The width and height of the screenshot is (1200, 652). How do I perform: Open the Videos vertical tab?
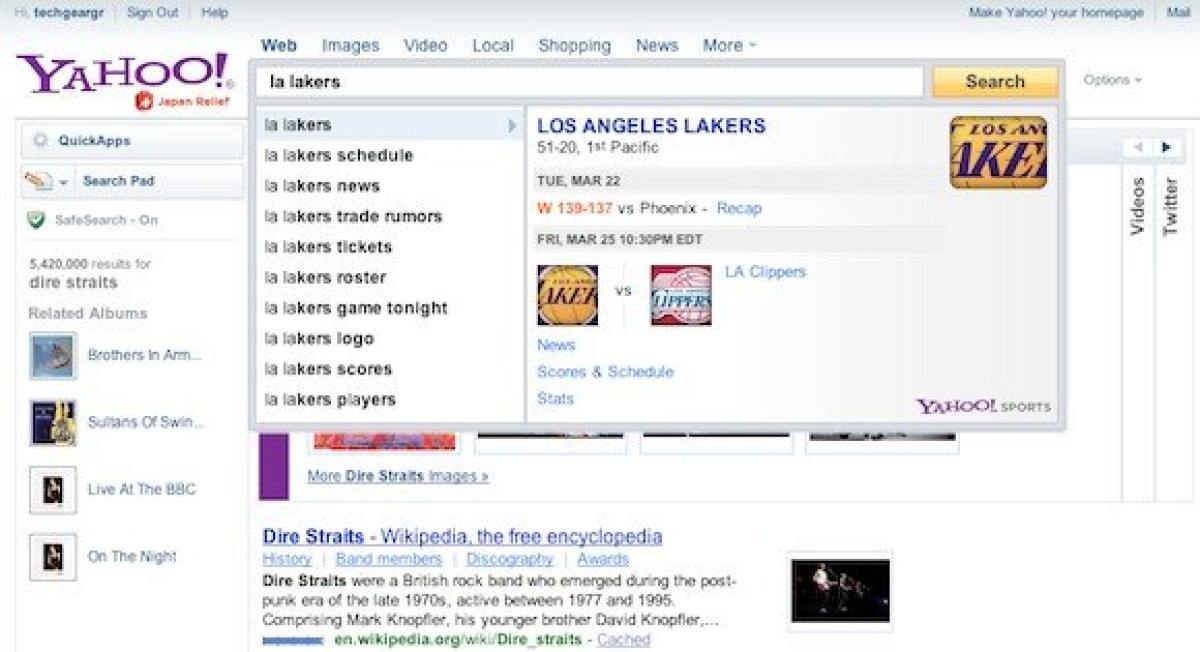pos(1137,206)
